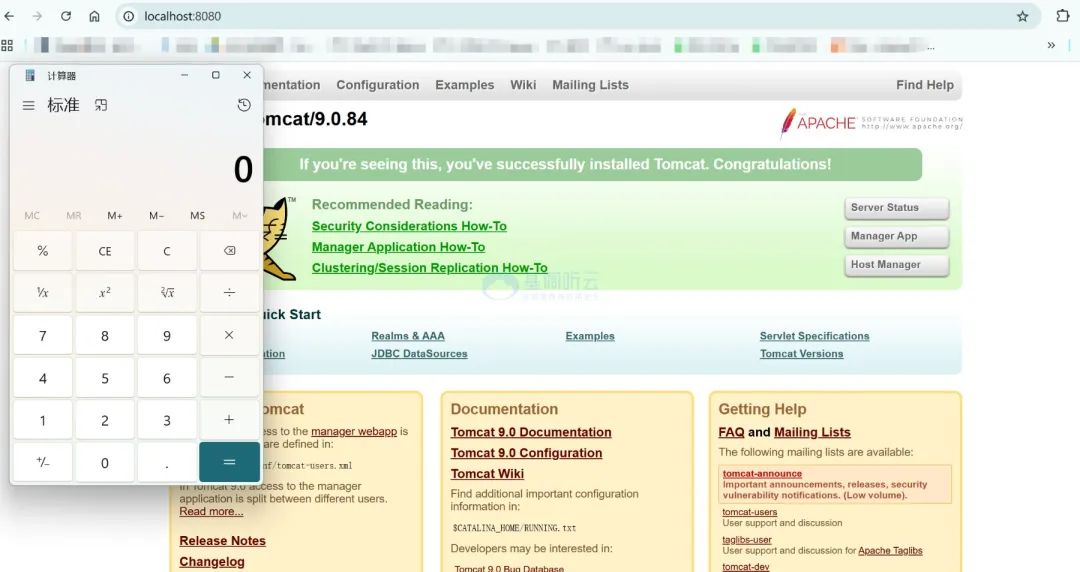The image size is (1080, 572).
Task: Open the calculator history panel
Action: 244,105
